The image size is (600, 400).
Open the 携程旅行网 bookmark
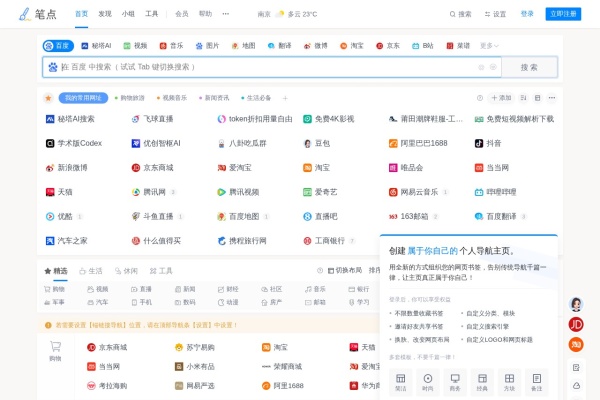pyautogui.click(x=242, y=241)
